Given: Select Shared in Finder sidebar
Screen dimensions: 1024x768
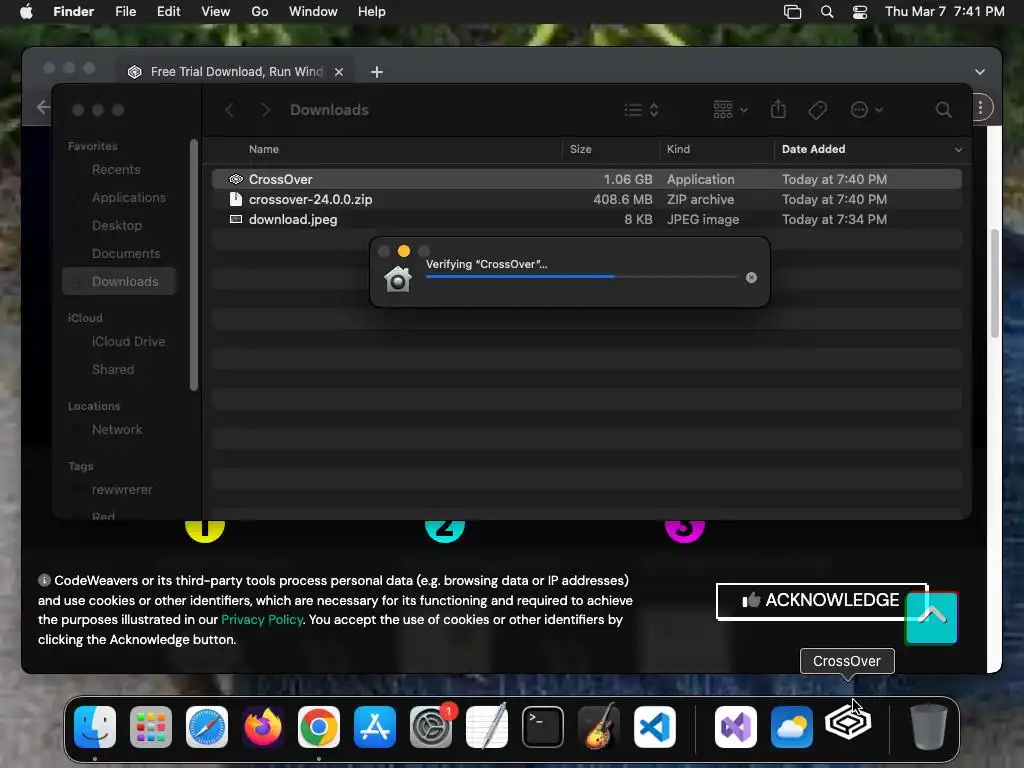Looking at the screenshot, I should 113,370.
